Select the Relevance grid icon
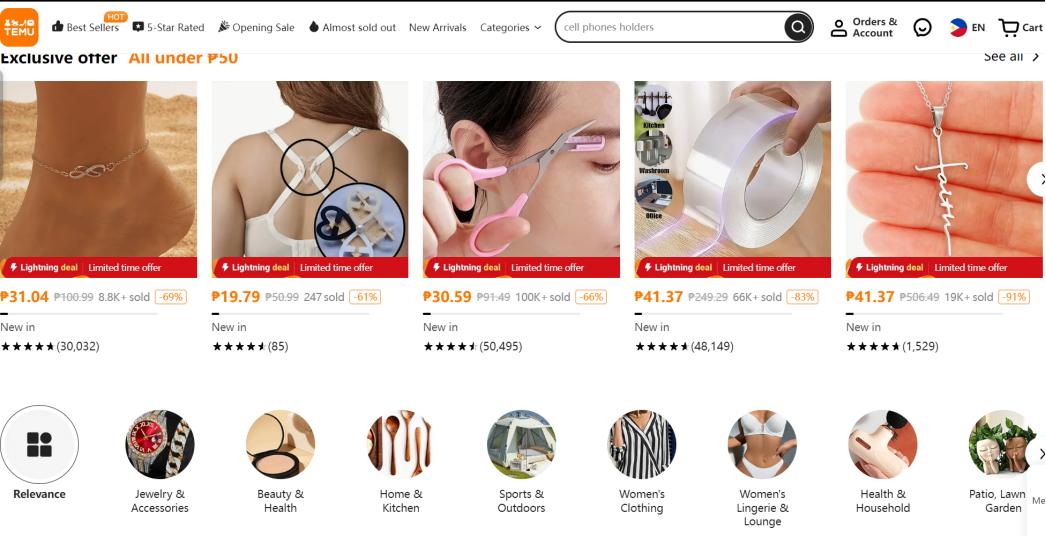This screenshot has width=1046, height=536. point(39,444)
